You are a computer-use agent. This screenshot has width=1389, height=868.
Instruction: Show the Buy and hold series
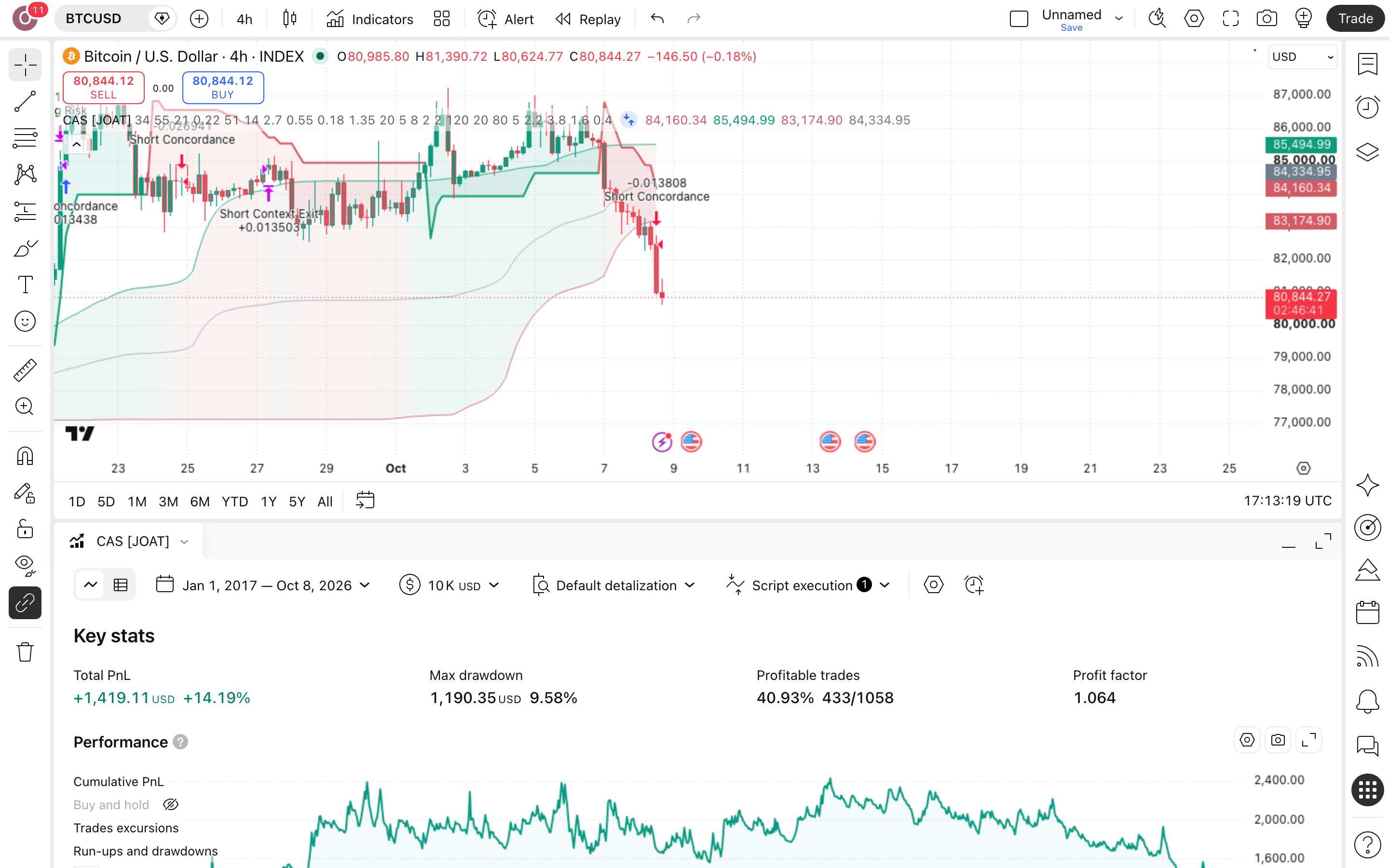pos(171,805)
